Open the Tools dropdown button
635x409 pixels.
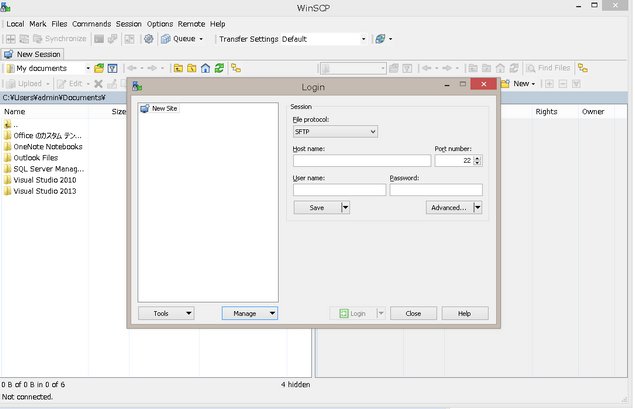pyautogui.click(x=166, y=313)
